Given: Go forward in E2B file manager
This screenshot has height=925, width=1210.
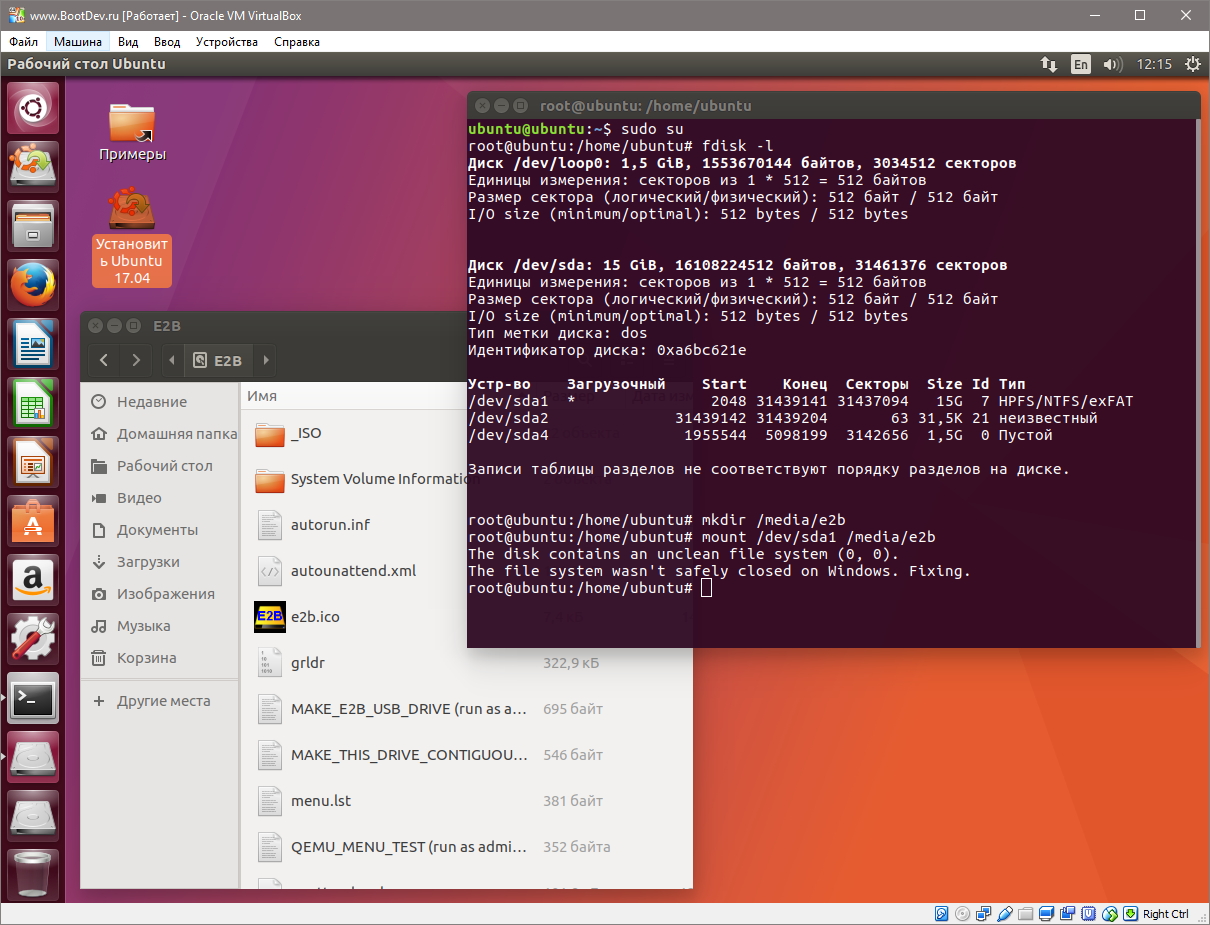Looking at the screenshot, I should (136, 360).
